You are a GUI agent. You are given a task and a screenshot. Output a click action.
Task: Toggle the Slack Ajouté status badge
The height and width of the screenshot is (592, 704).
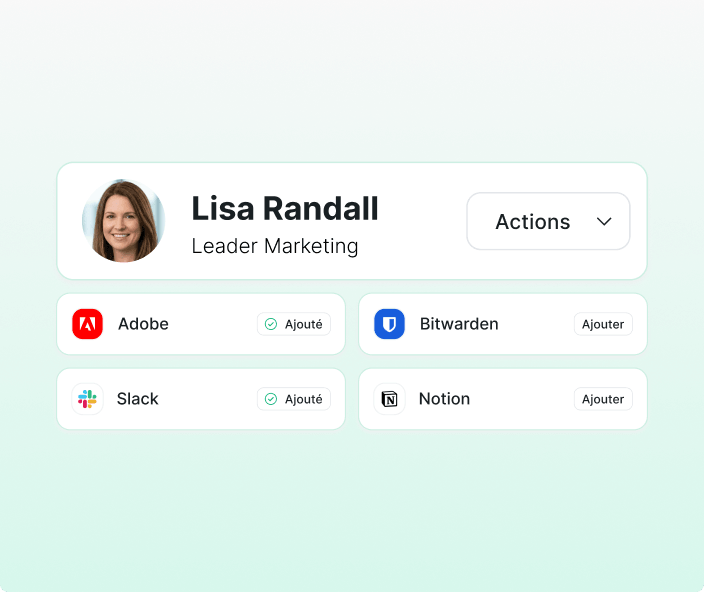294,399
